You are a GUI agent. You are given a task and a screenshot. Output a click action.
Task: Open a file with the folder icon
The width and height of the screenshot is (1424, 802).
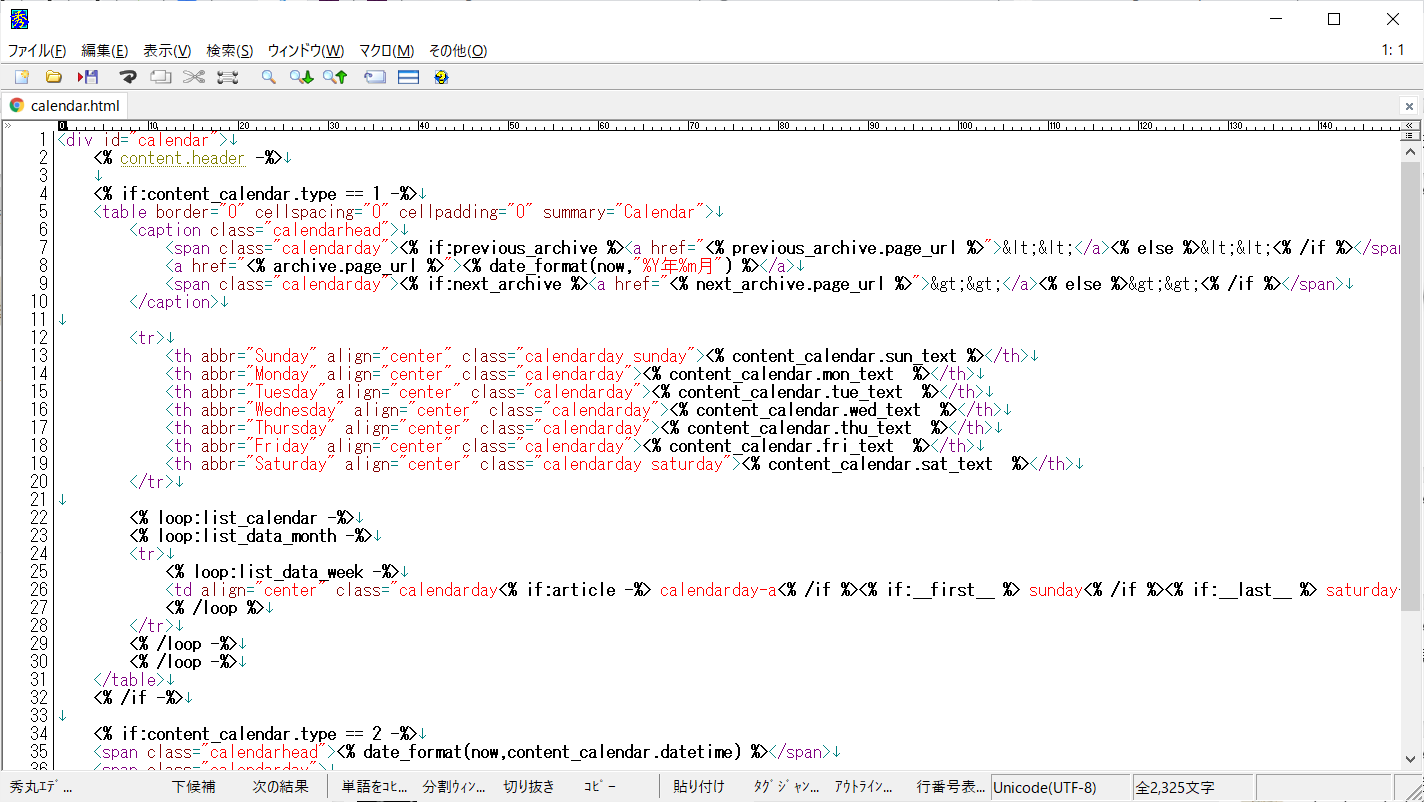point(54,77)
